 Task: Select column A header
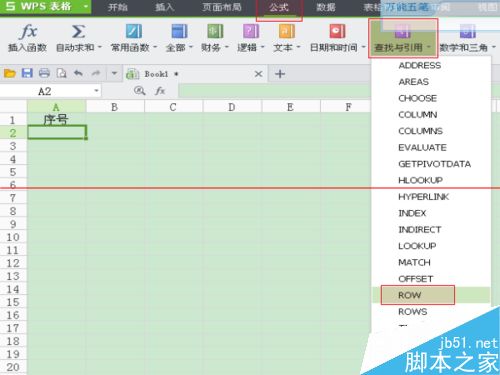coord(56,107)
